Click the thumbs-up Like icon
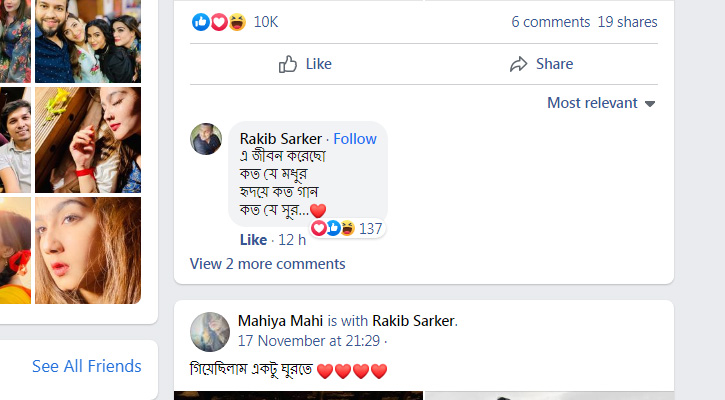 288,64
